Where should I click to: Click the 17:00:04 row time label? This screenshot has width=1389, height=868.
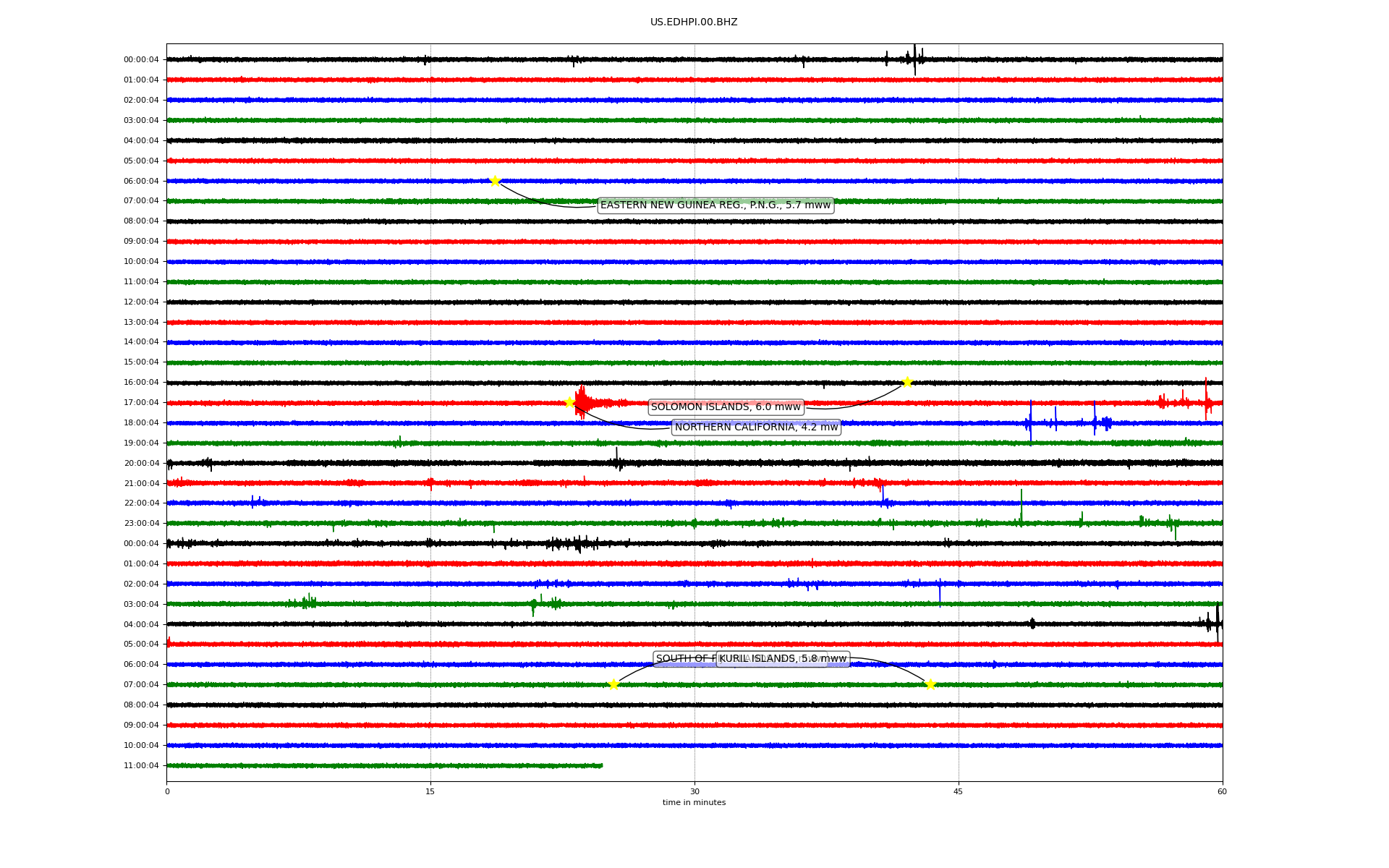tap(141, 403)
